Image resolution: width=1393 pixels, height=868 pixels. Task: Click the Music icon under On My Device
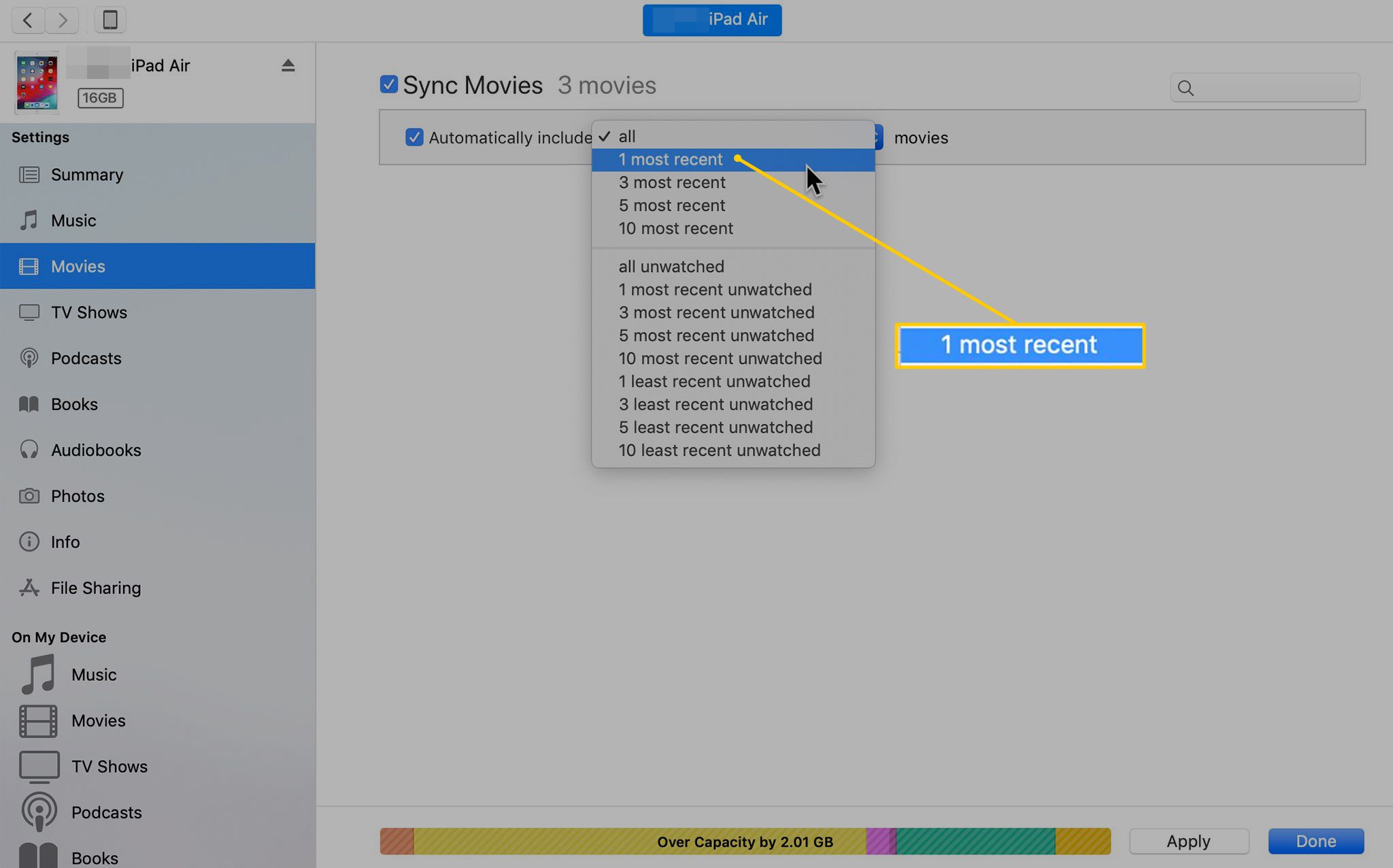point(38,674)
